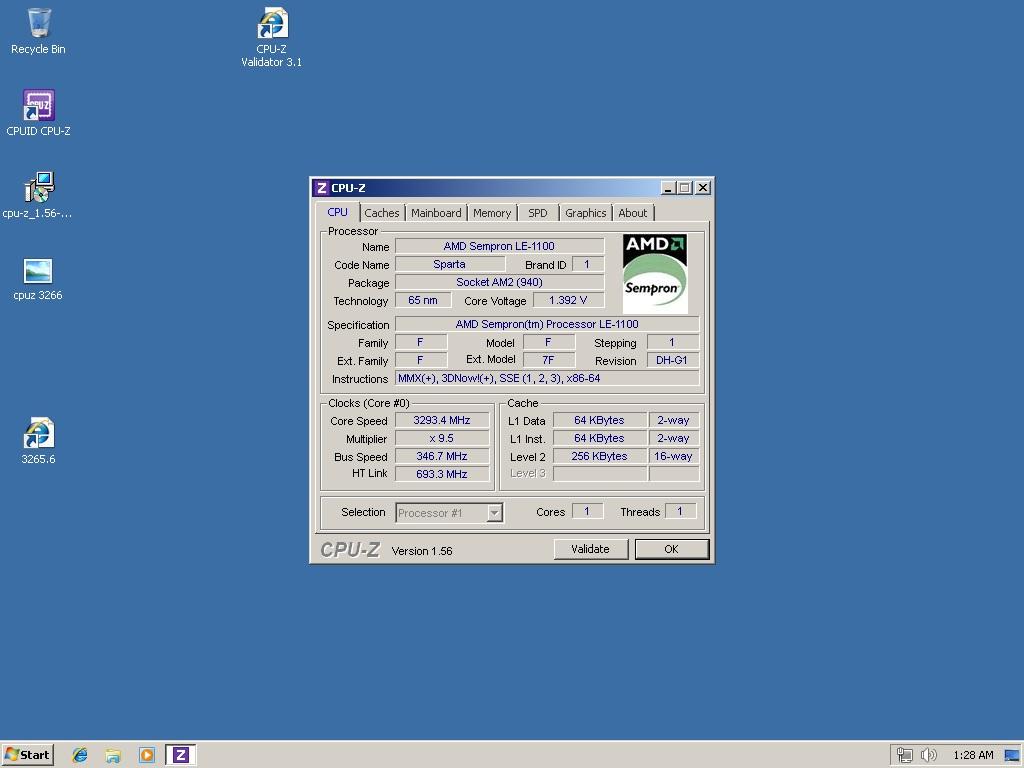Image resolution: width=1024 pixels, height=768 pixels.
Task: Click the Validate button
Action: click(590, 549)
